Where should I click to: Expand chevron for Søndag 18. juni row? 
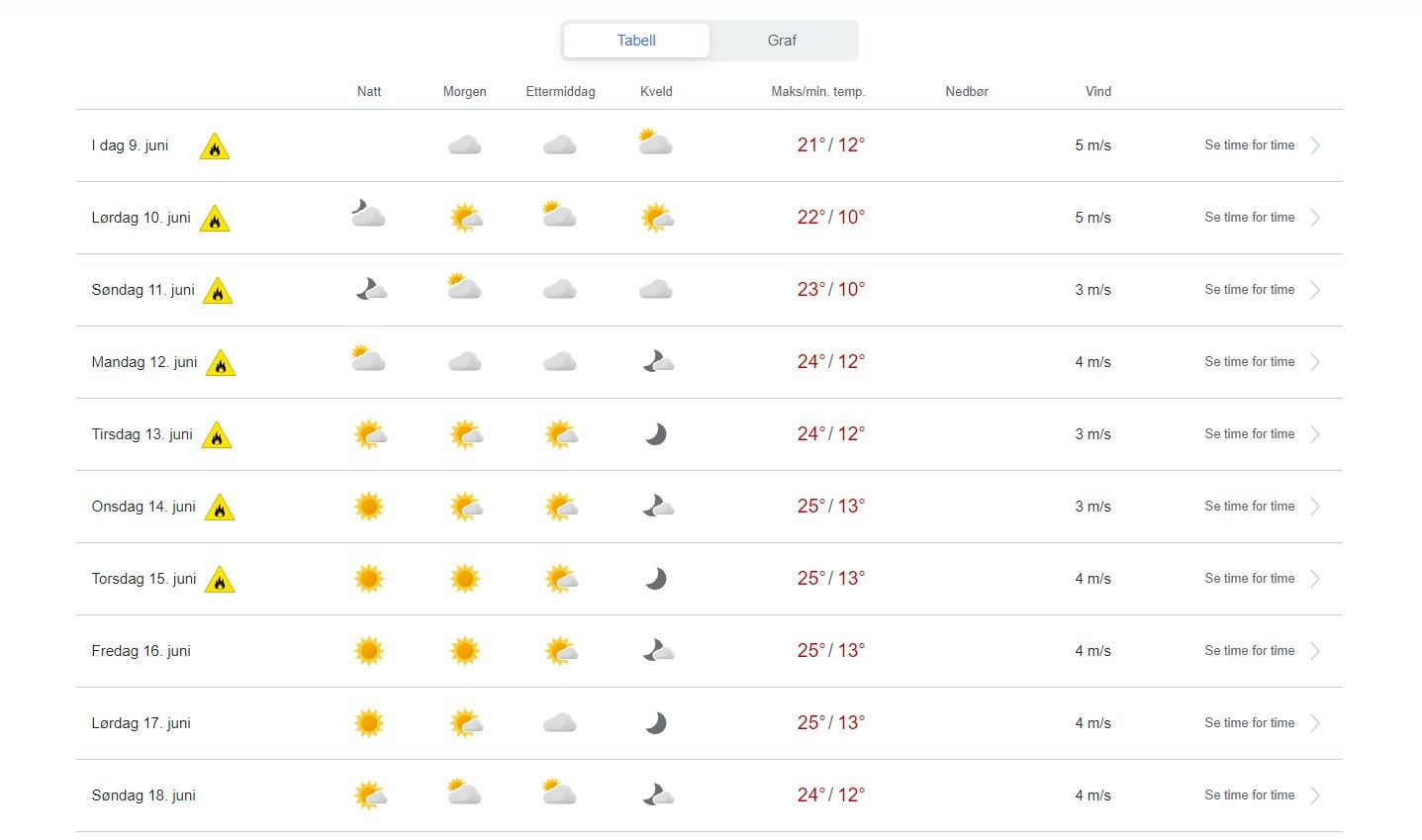[1315, 795]
